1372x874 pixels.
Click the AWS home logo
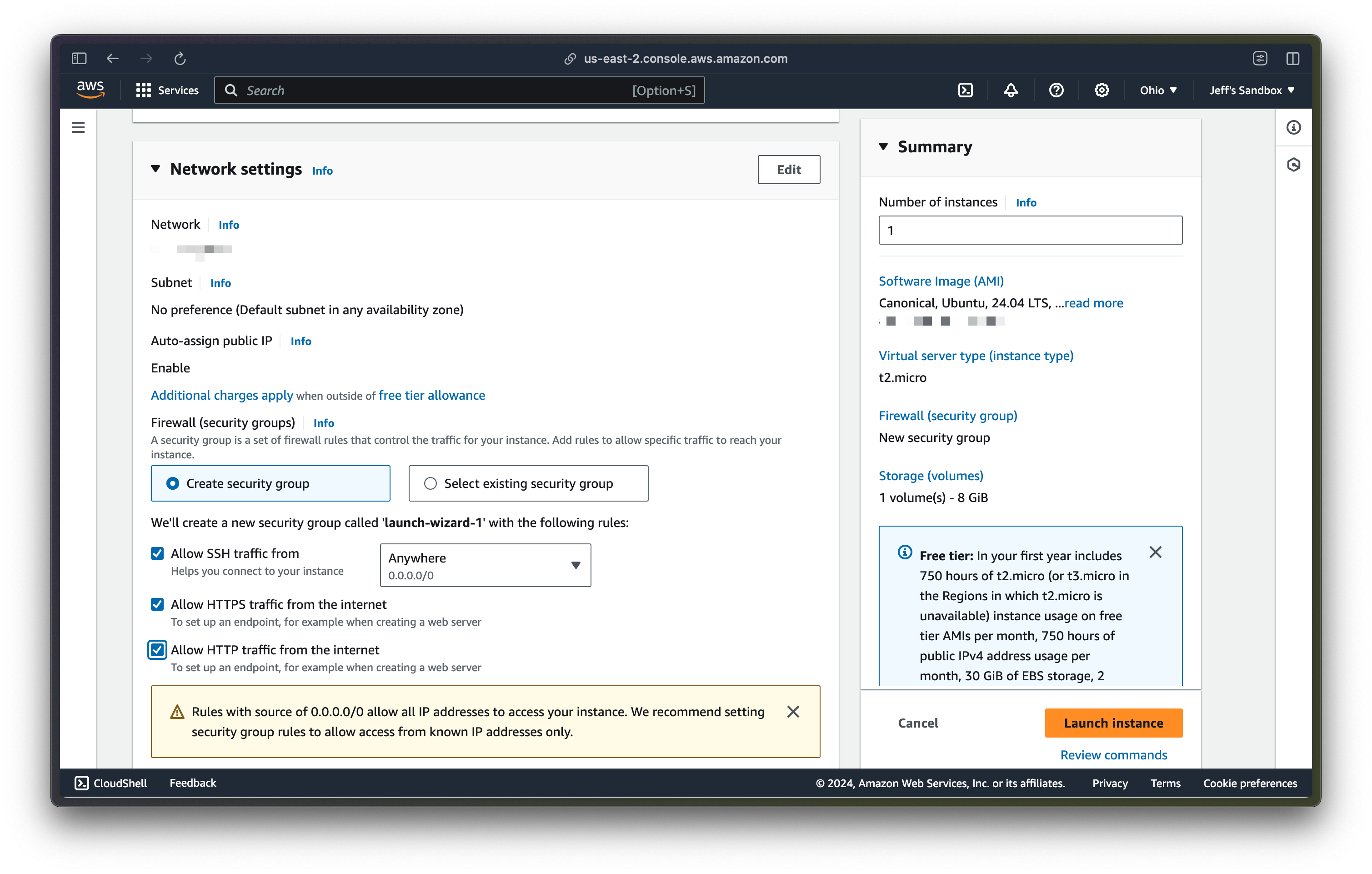point(90,90)
